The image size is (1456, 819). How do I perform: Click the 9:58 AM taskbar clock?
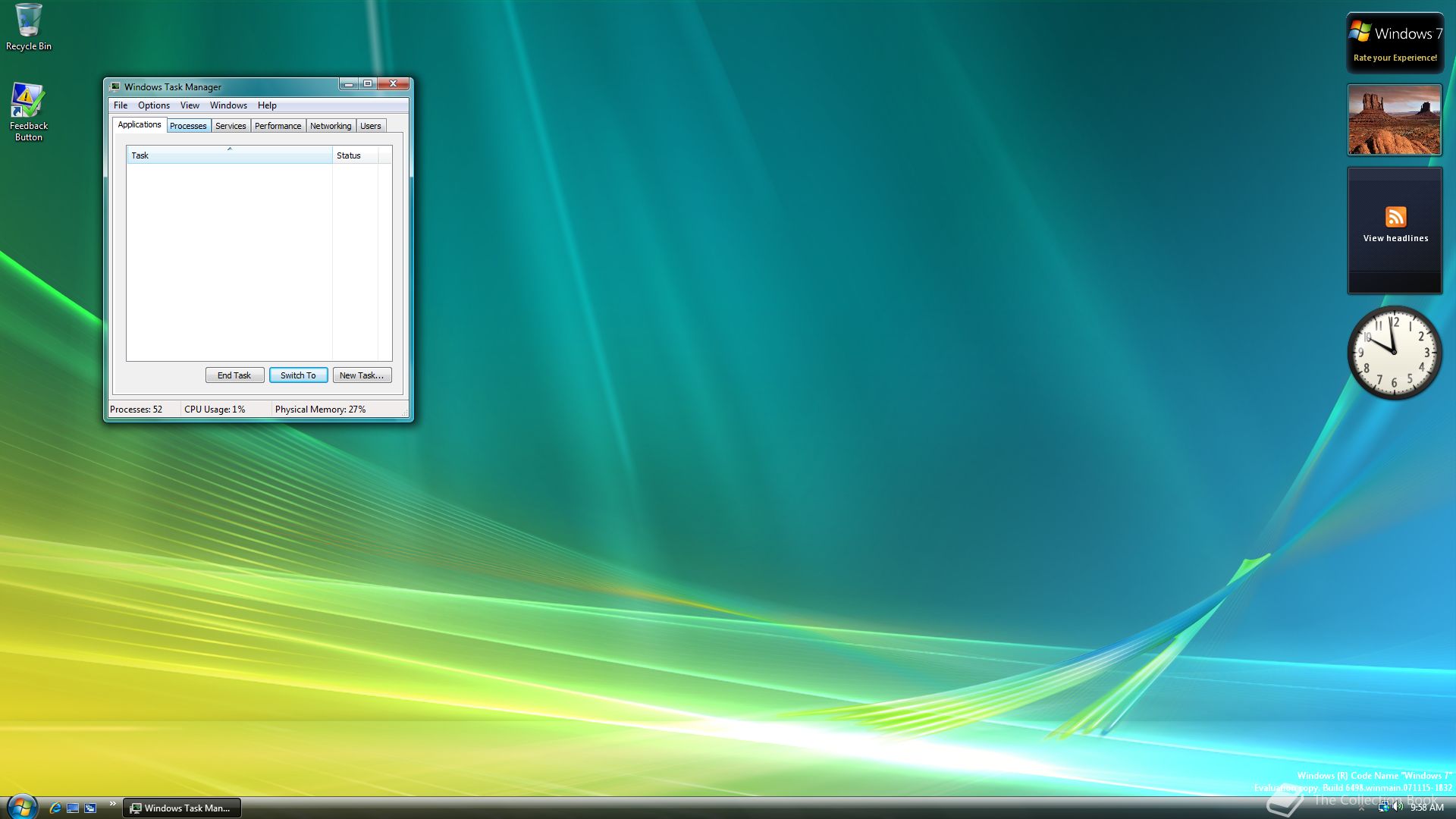(1426, 808)
